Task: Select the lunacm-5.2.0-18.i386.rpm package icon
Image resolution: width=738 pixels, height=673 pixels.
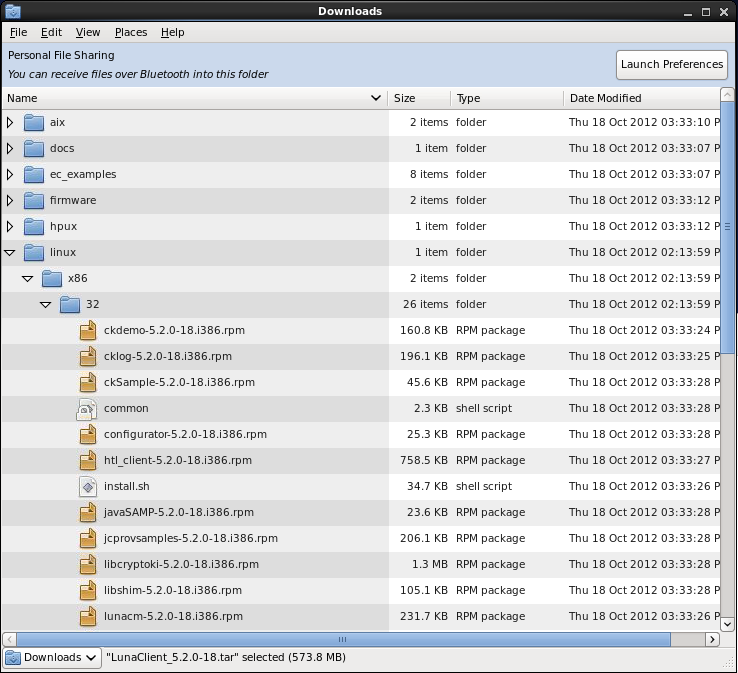Action: [x=89, y=616]
